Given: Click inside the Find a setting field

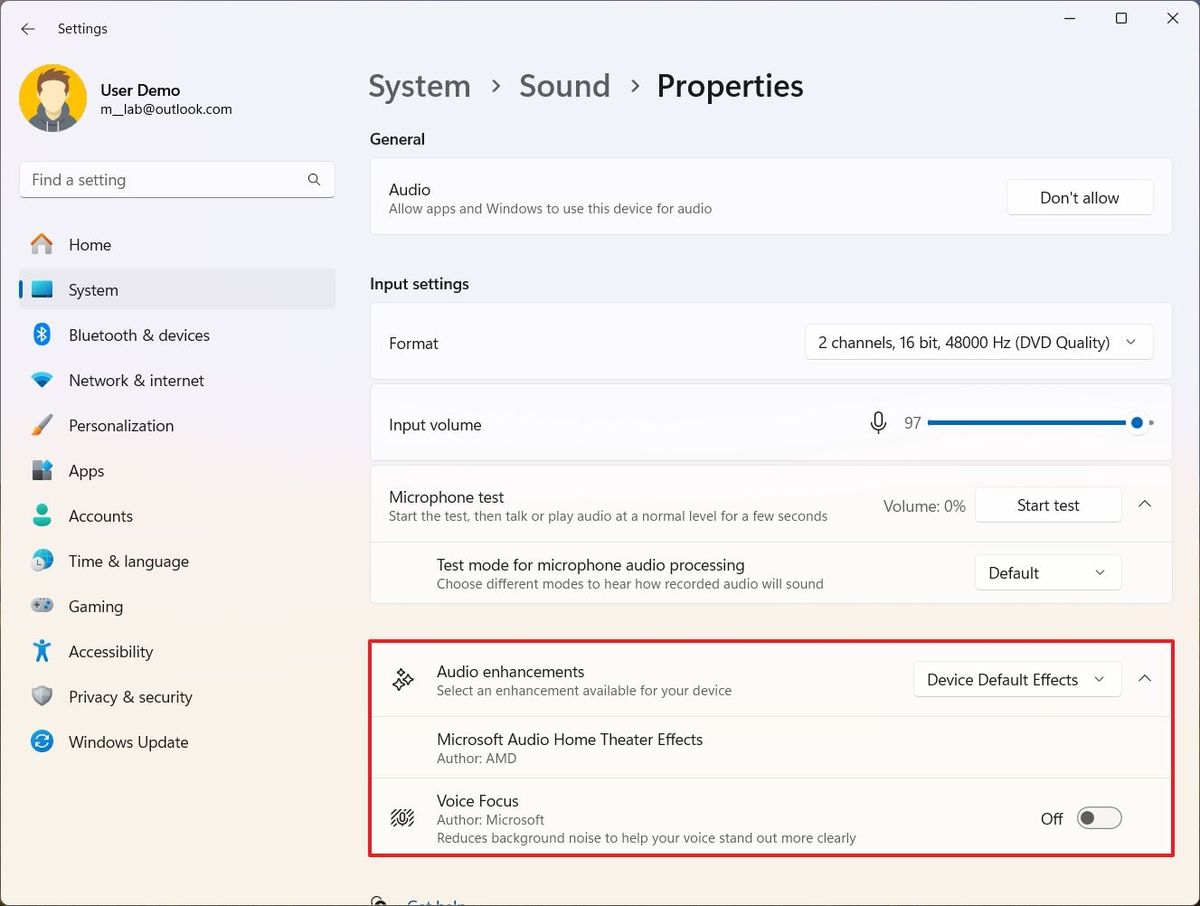Looking at the screenshot, I should [150, 180].
